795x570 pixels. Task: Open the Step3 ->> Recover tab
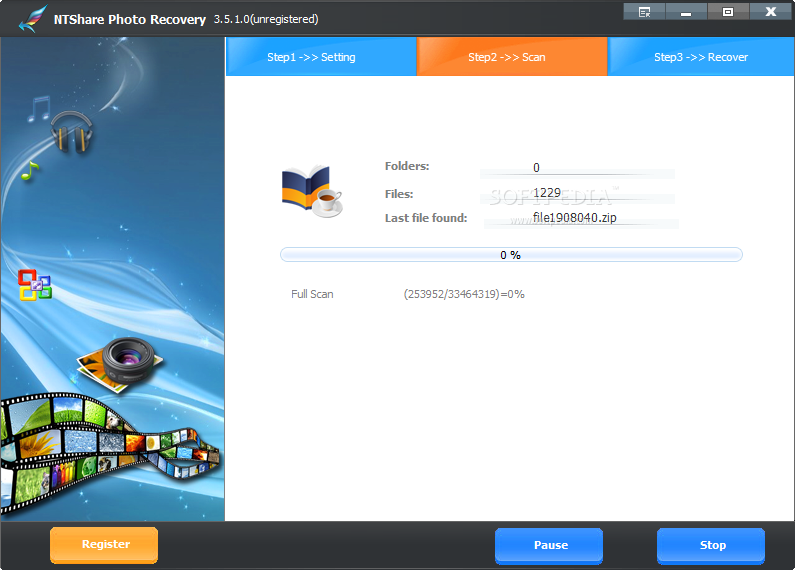pos(701,57)
